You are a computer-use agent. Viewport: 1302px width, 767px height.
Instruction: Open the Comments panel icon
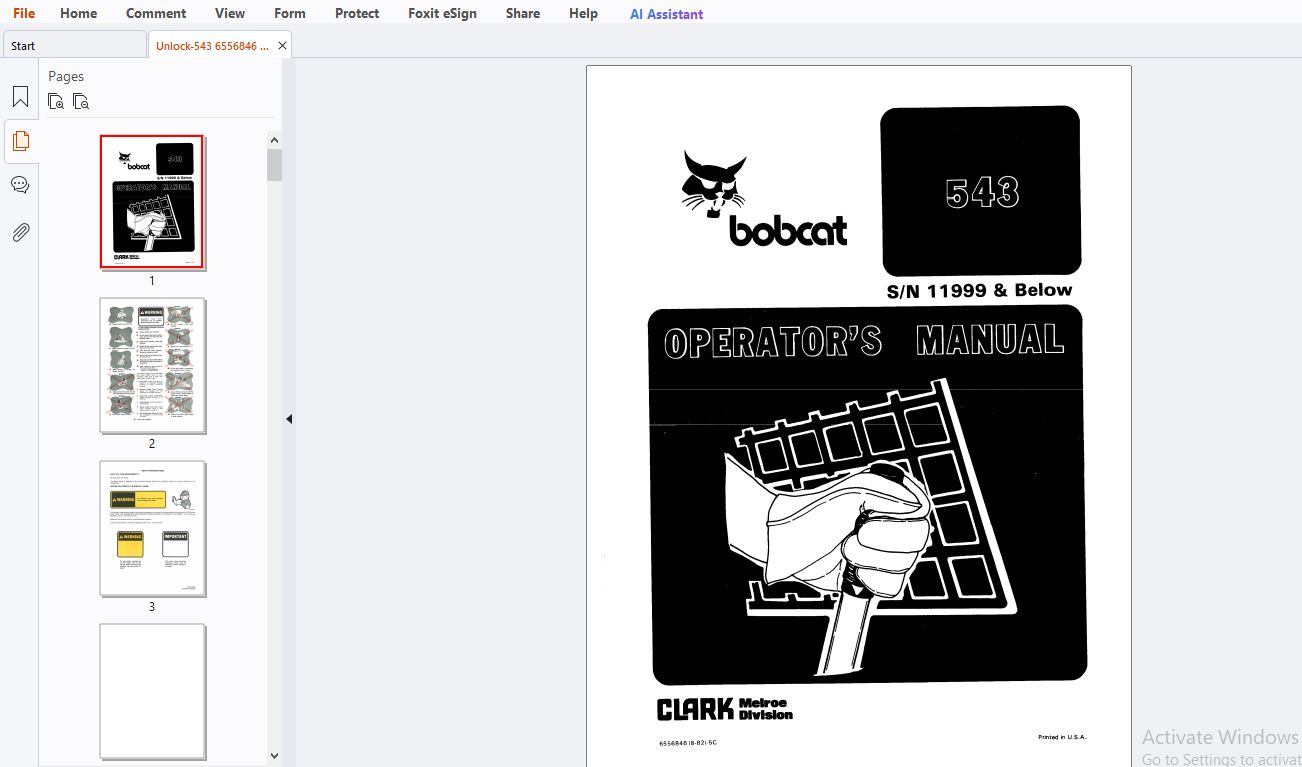click(20, 185)
